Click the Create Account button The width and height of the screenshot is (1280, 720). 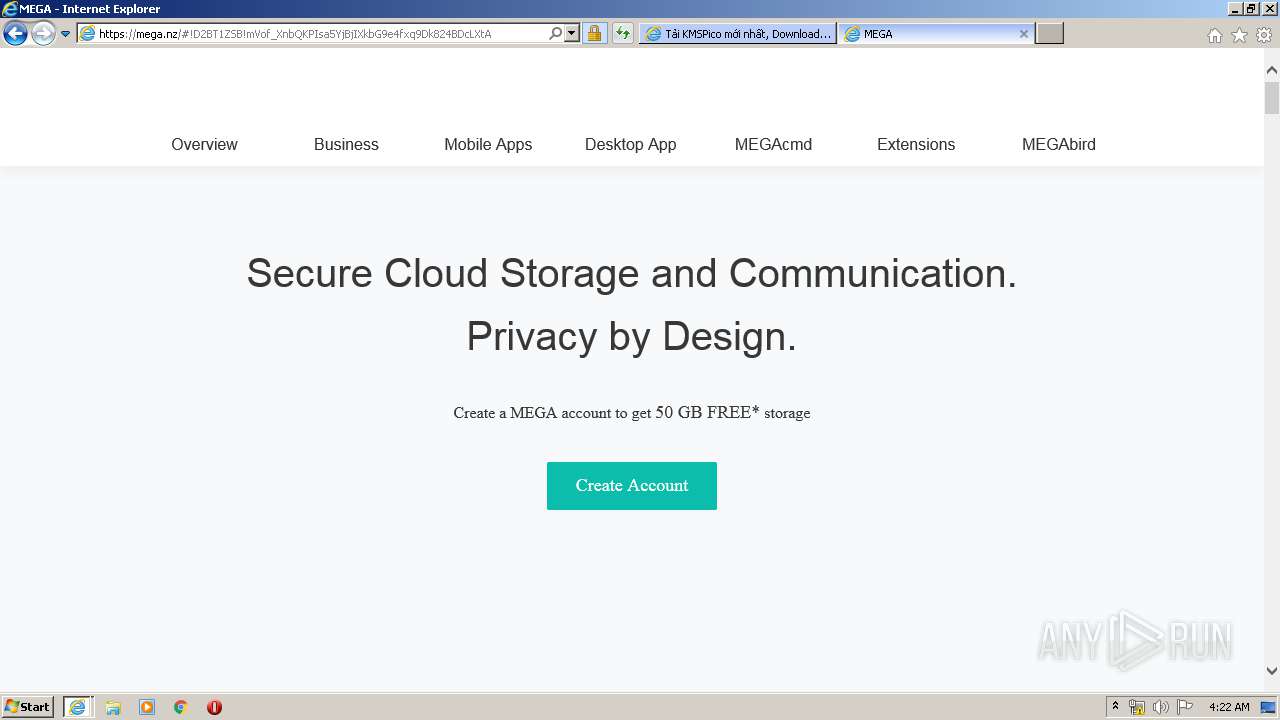tap(632, 486)
